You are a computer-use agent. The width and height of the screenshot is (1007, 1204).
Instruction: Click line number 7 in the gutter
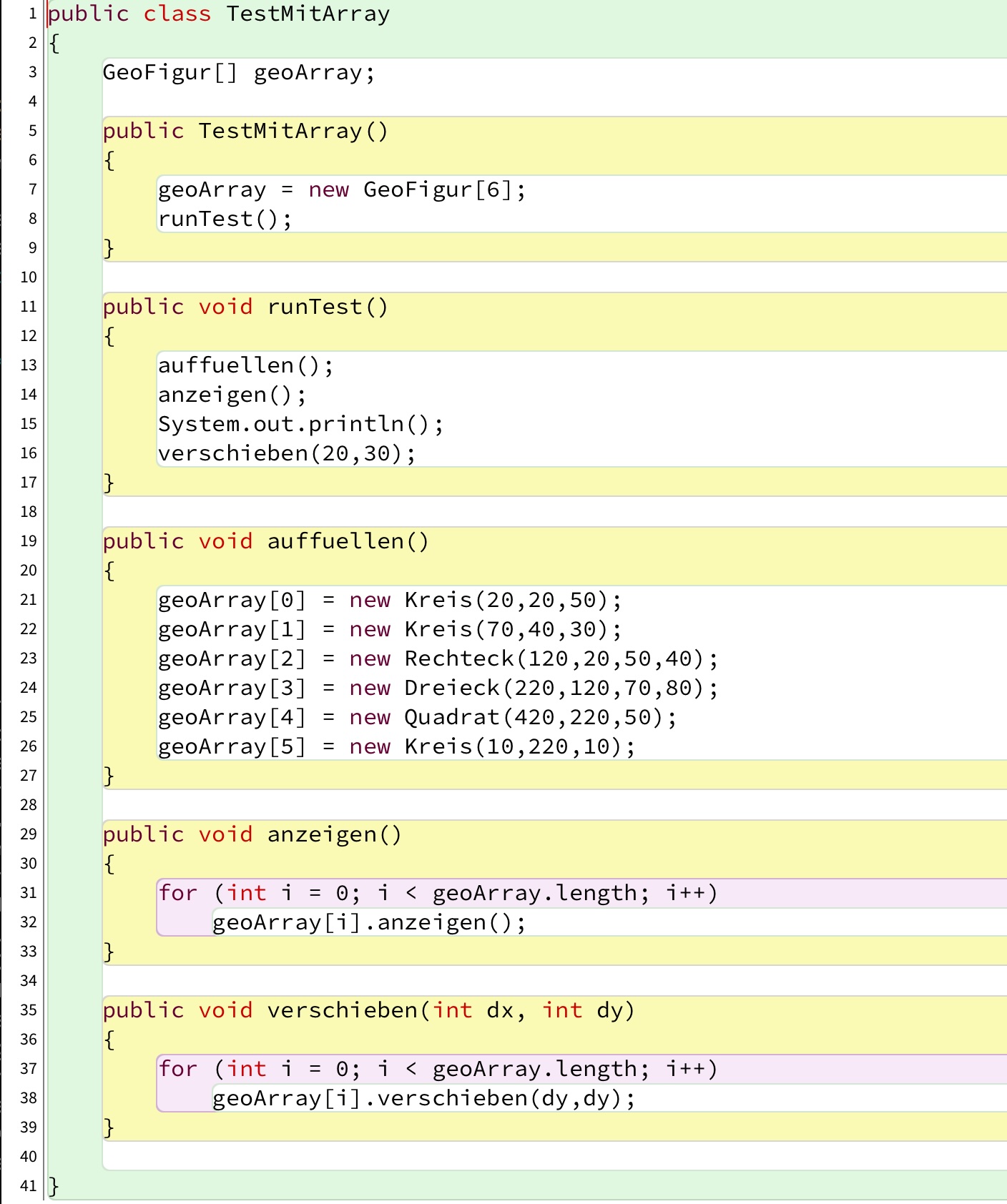tap(32, 189)
